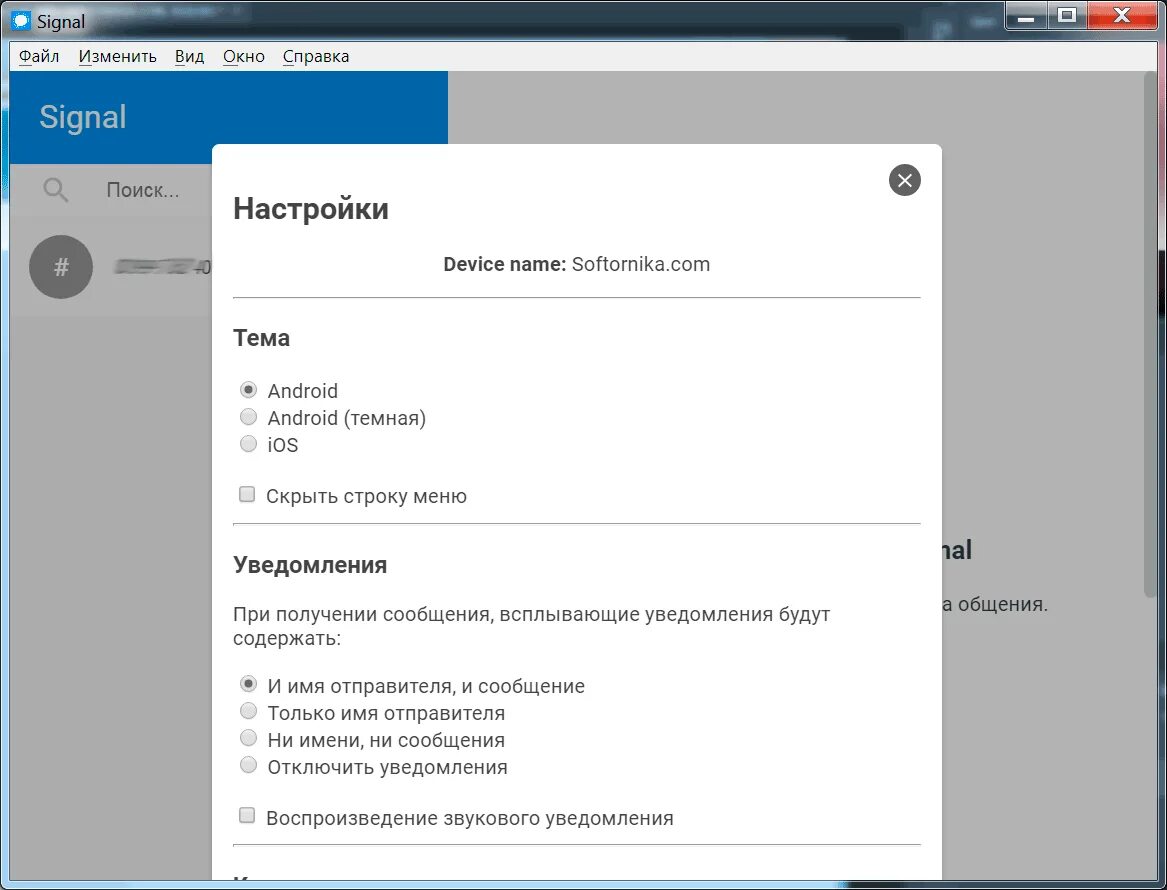
Task: Click the vertical scrollbar on the right
Action: coord(1151,333)
